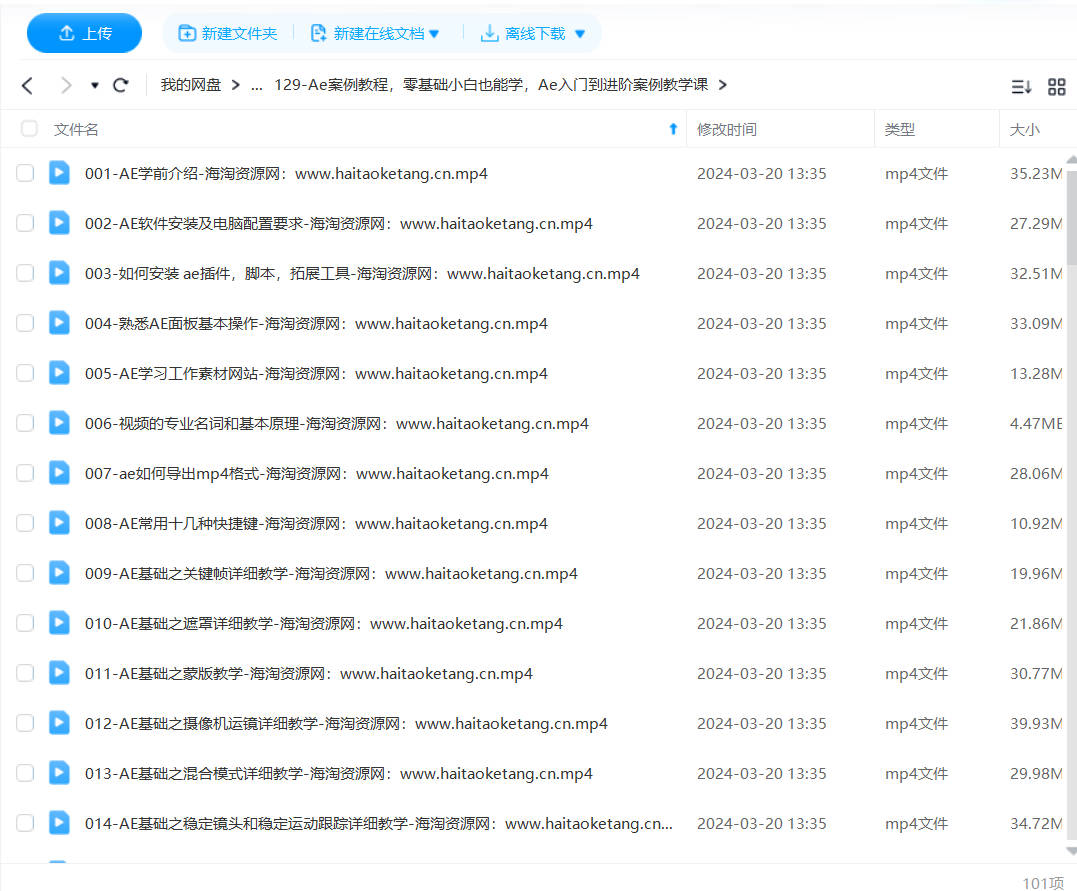Image resolution: width=1077 pixels, height=891 pixels.
Task: Click the 101项 item count
Action: pos(1043,883)
